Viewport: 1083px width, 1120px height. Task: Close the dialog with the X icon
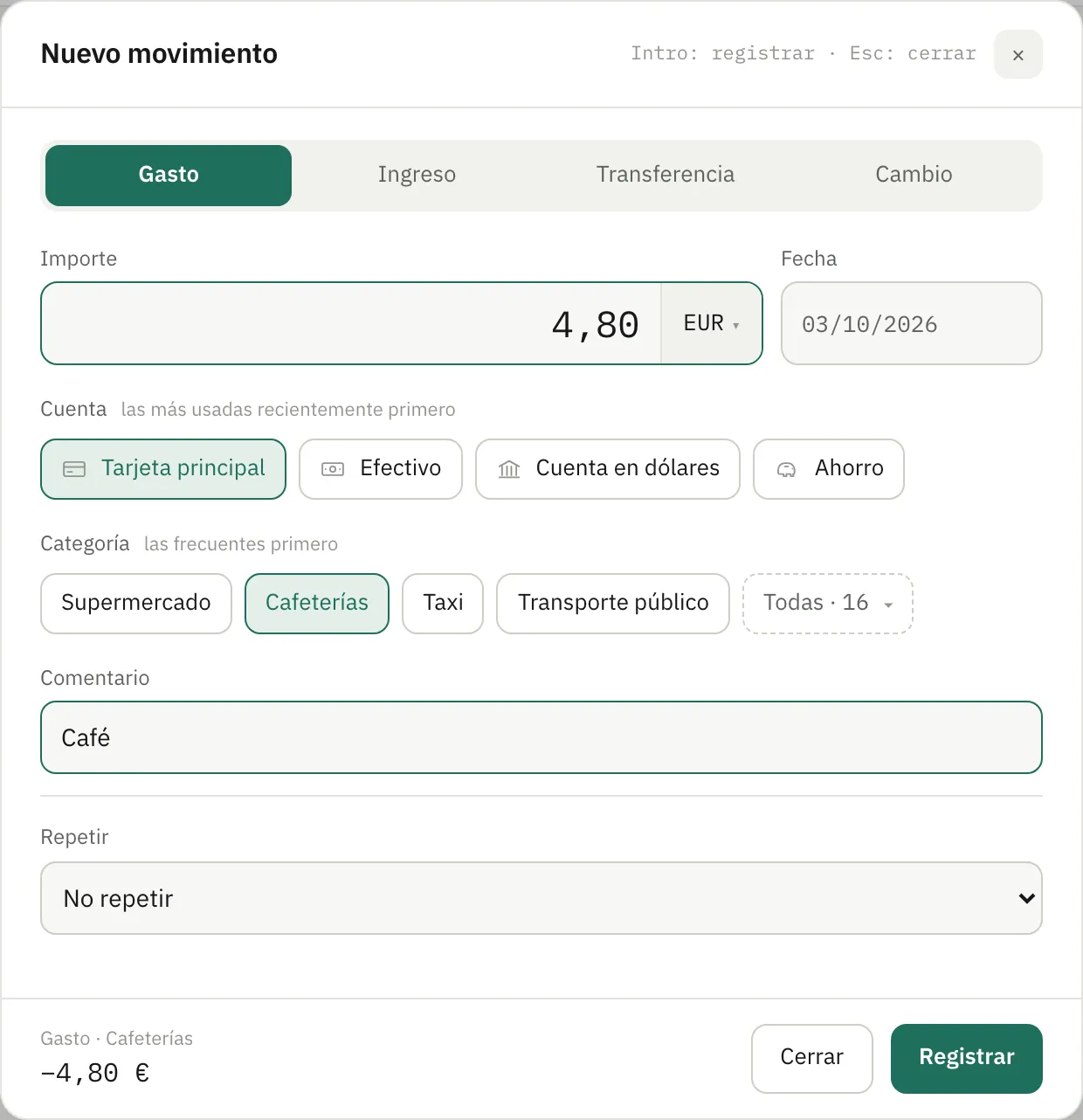click(1018, 54)
